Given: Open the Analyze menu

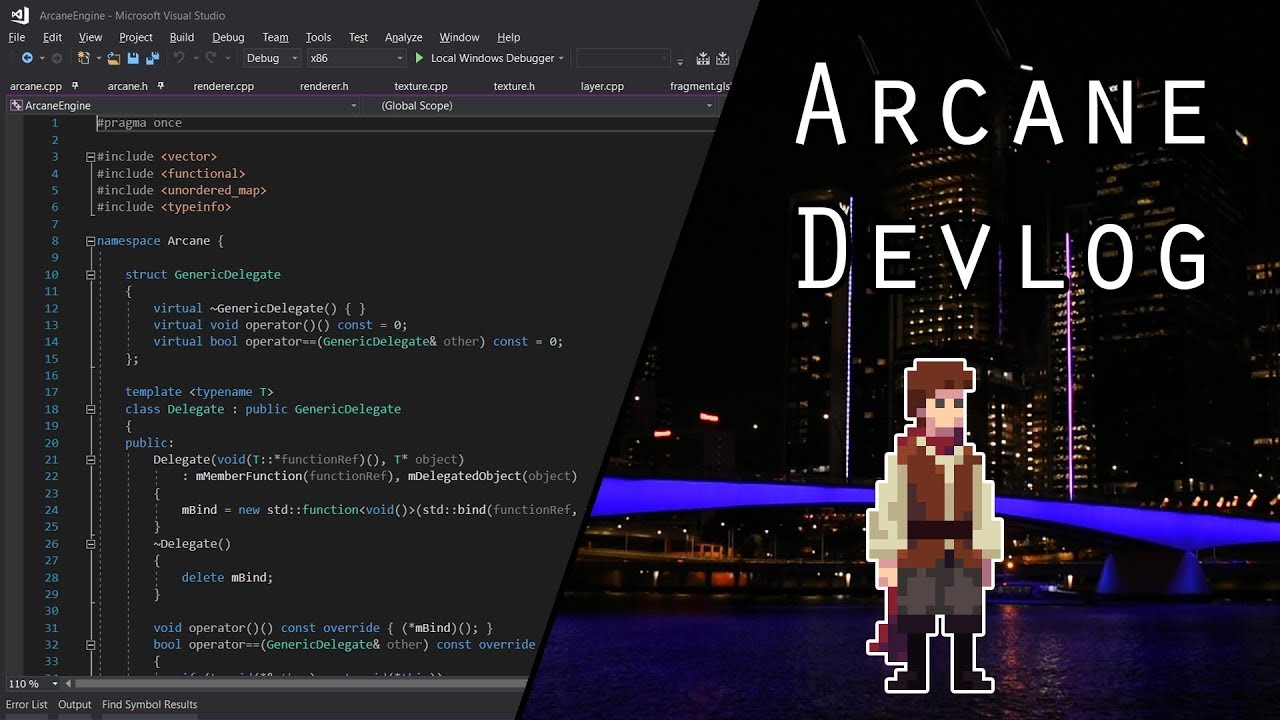Looking at the screenshot, I should (x=404, y=37).
